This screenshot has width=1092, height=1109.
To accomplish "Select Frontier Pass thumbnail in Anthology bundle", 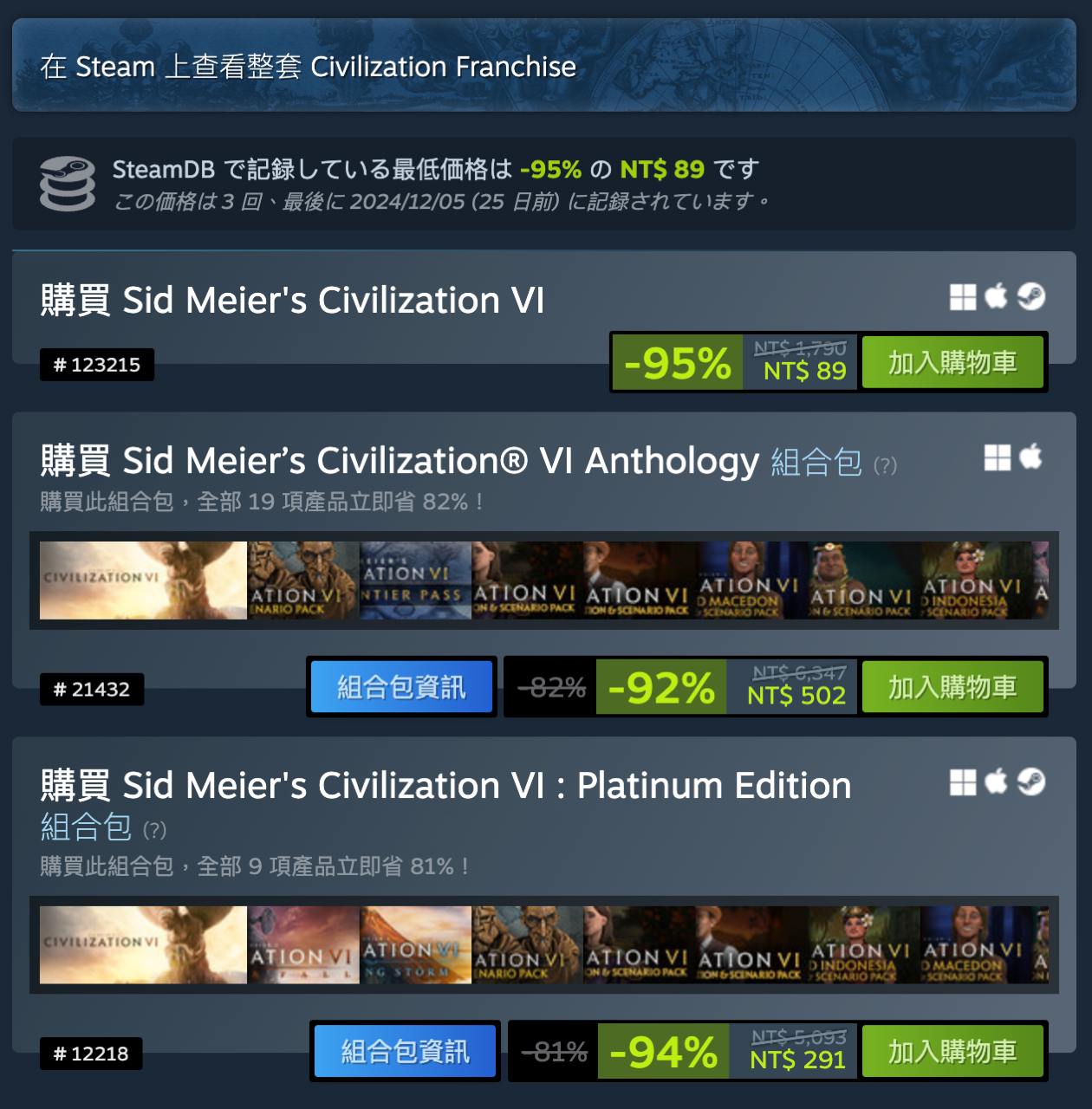I will (415, 580).
